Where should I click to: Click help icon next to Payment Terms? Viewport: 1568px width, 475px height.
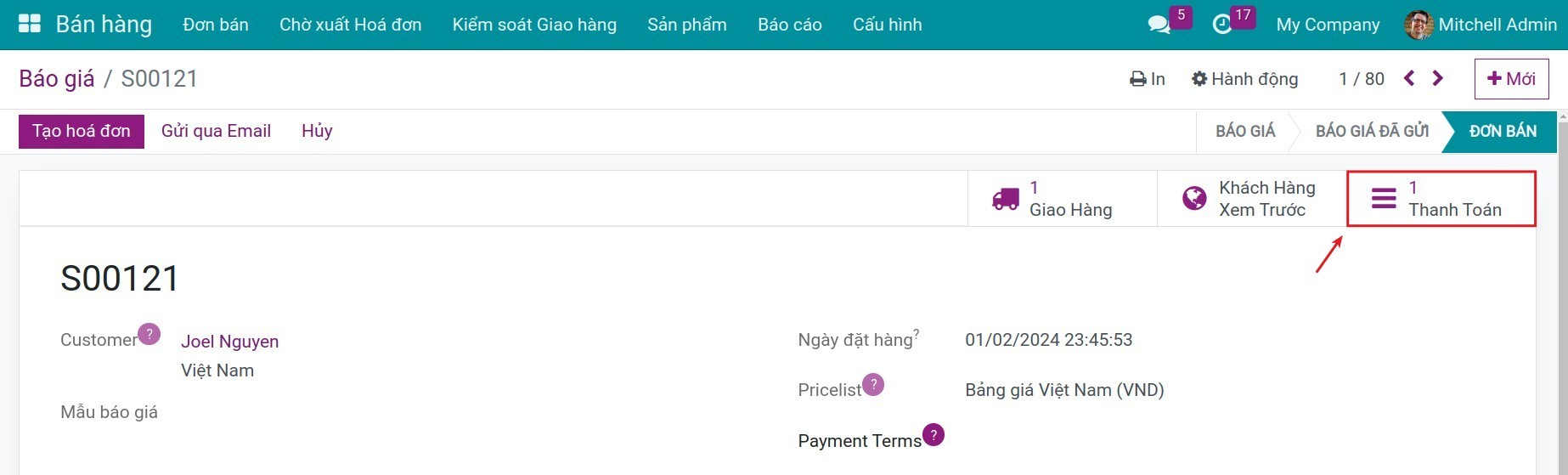[933, 434]
